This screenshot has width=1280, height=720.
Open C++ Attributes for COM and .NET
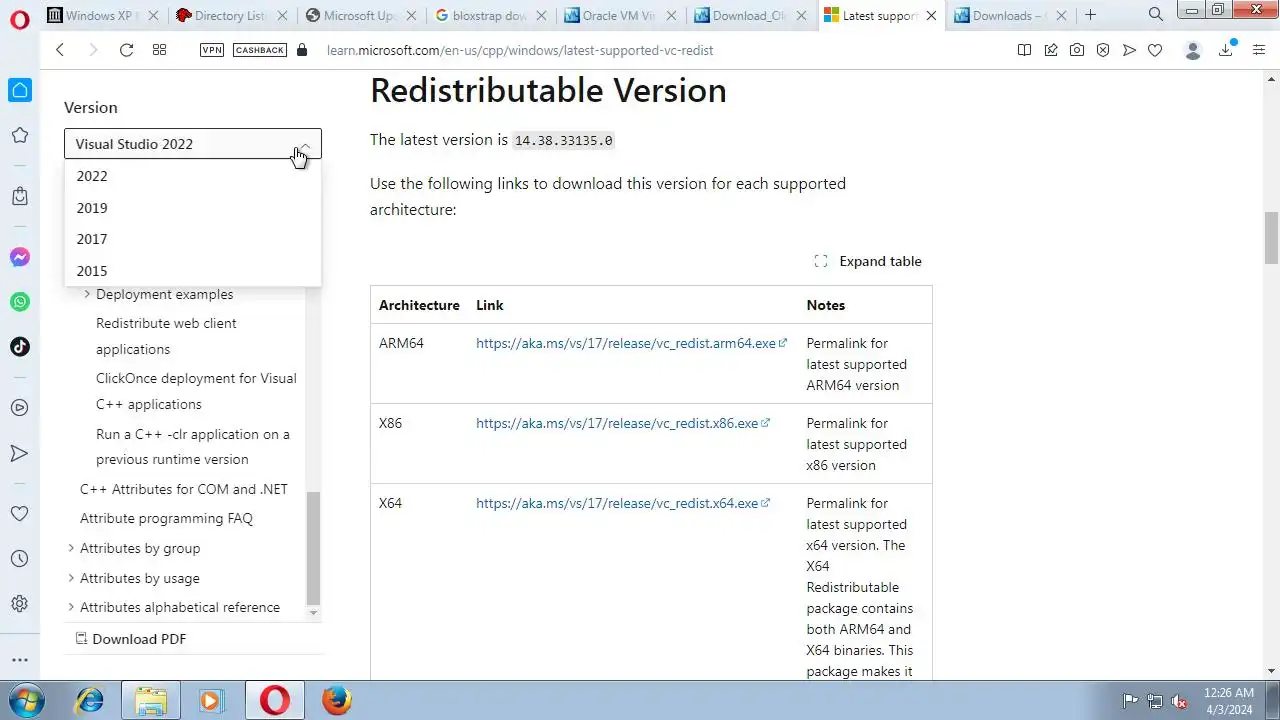click(184, 489)
